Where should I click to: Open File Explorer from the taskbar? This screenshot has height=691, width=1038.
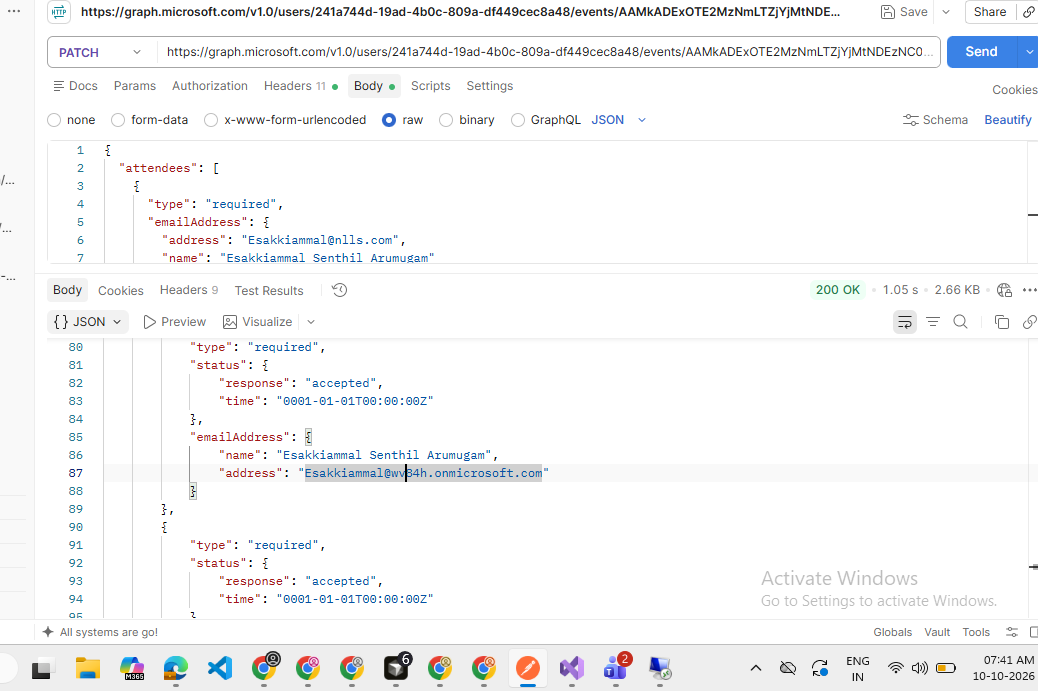point(87,668)
